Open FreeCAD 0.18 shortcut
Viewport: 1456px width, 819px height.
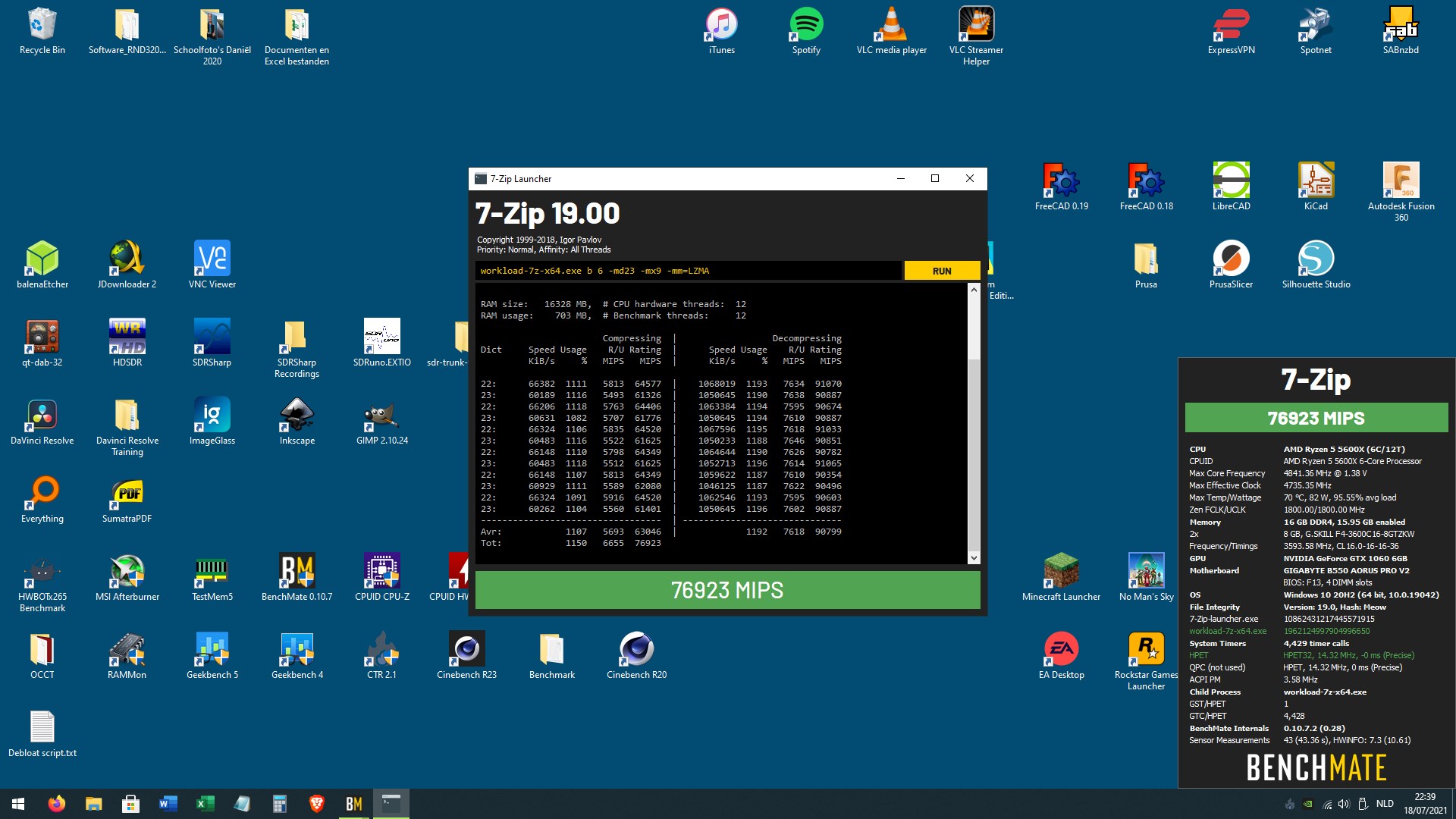coord(1147,187)
